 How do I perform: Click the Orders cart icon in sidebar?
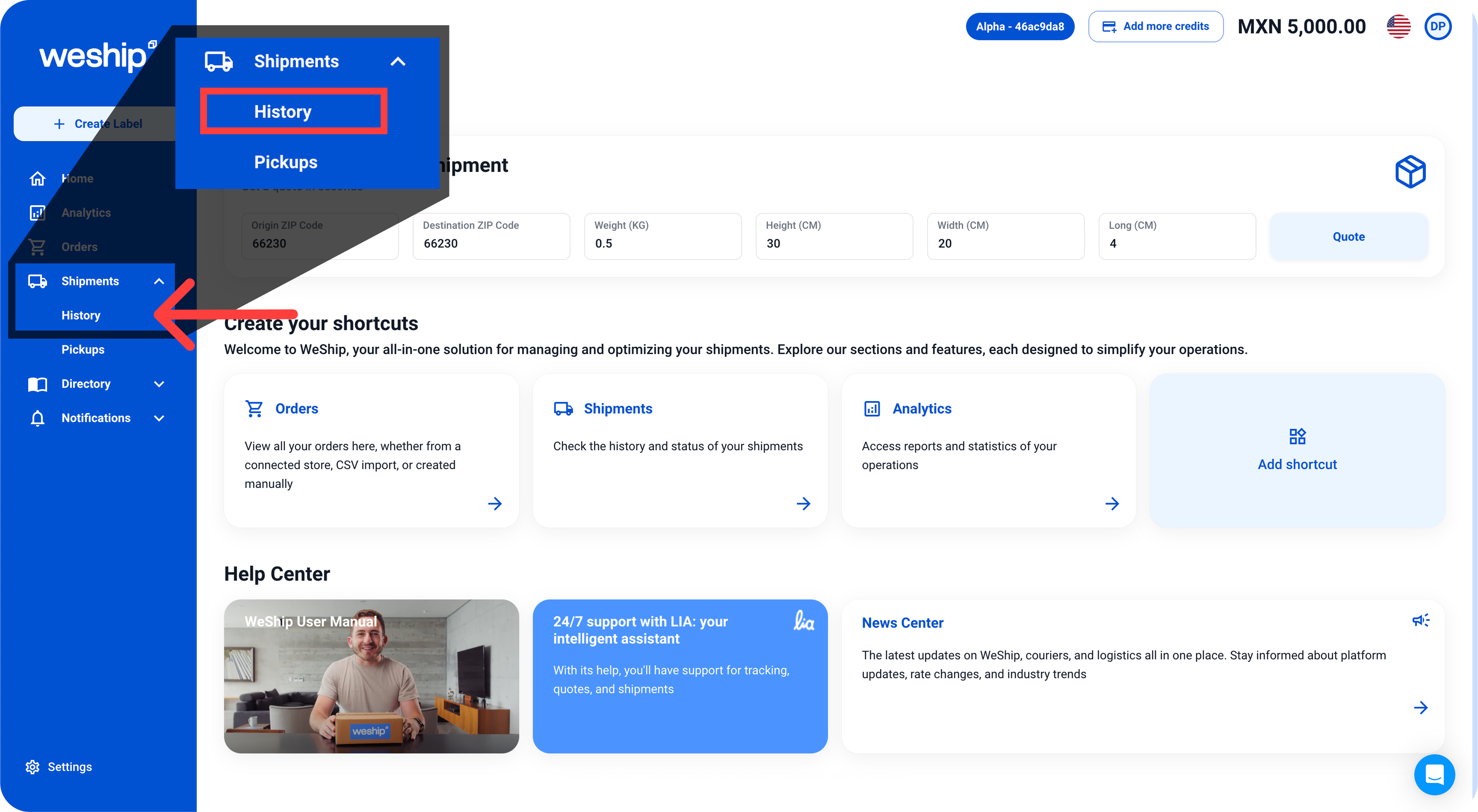click(37, 247)
